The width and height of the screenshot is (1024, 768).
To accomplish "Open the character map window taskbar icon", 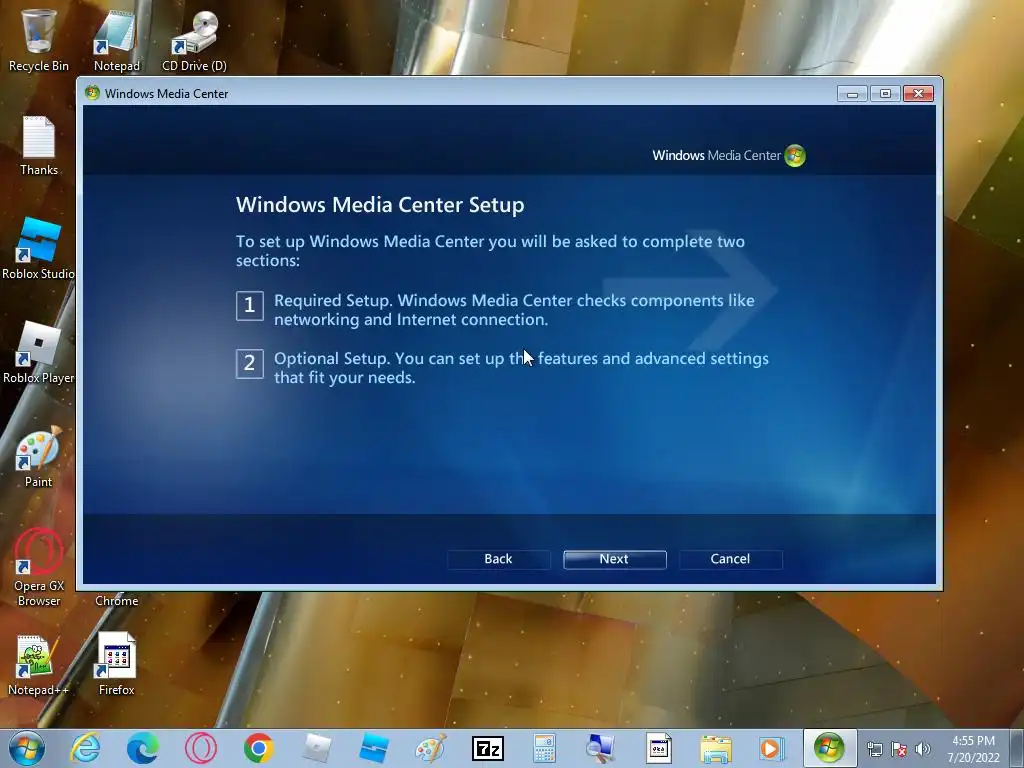I will tap(659, 748).
